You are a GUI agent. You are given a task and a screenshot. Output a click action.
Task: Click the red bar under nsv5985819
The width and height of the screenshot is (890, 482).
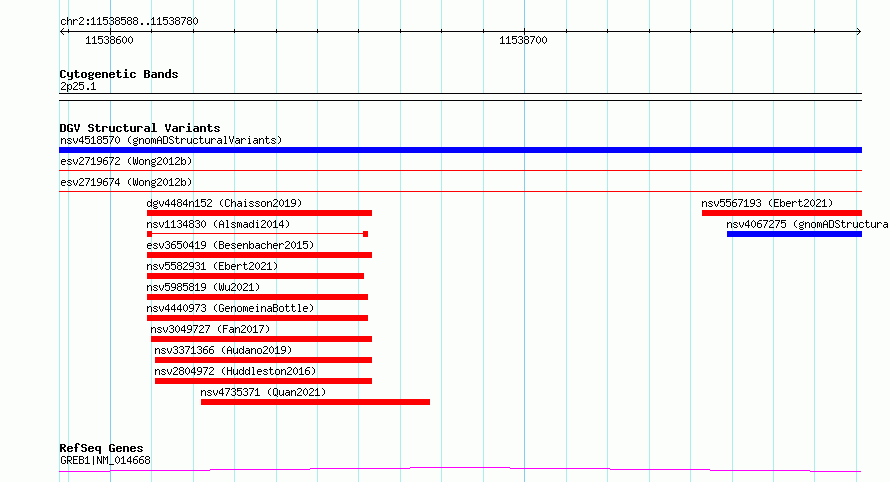[257, 297]
